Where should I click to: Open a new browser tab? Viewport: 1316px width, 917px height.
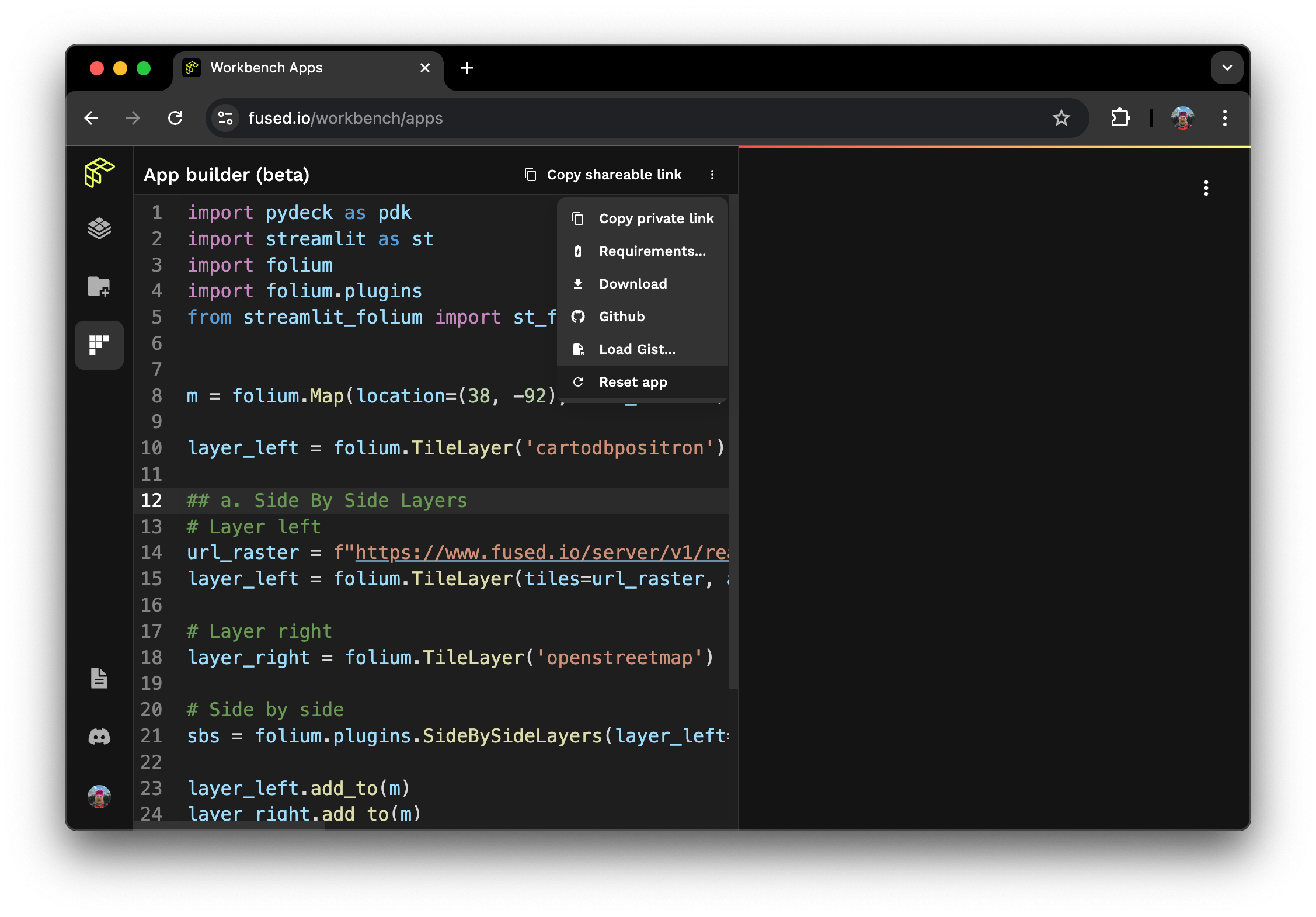(467, 68)
